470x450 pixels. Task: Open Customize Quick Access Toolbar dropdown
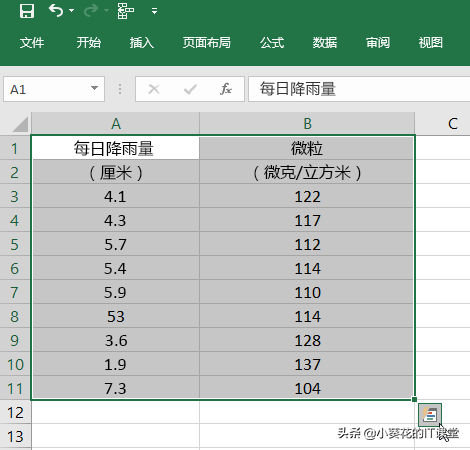click(x=154, y=11)
